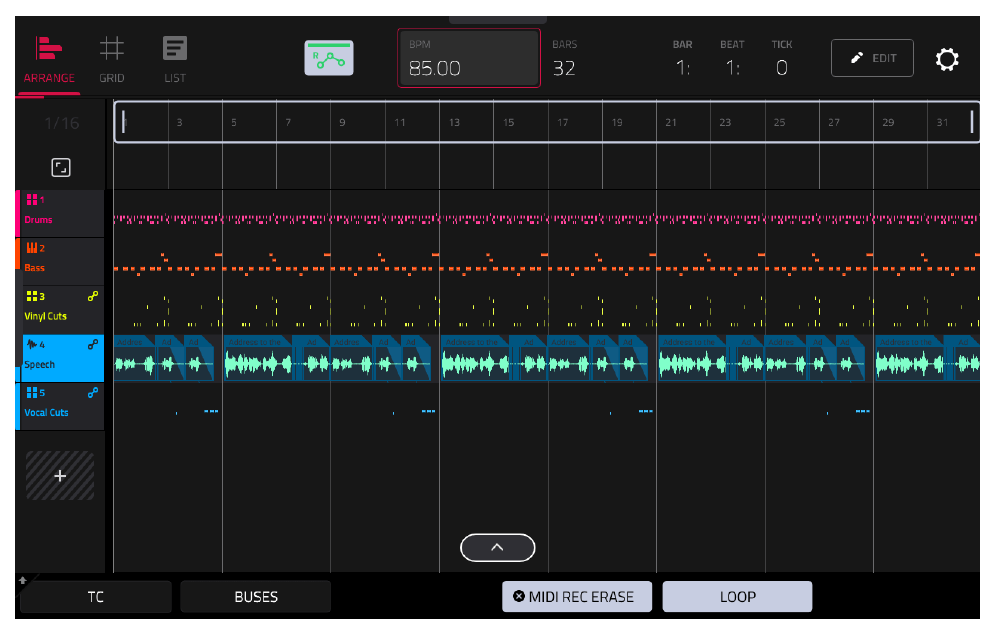Change the 1/16 time correct grid value
The image size is (996, 636).
62,123
